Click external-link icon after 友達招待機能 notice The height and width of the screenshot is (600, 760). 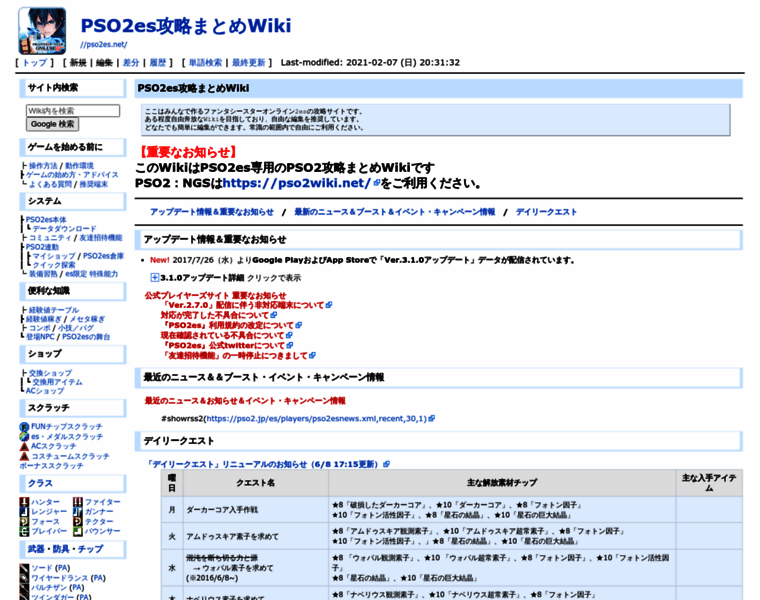[312, 356]
